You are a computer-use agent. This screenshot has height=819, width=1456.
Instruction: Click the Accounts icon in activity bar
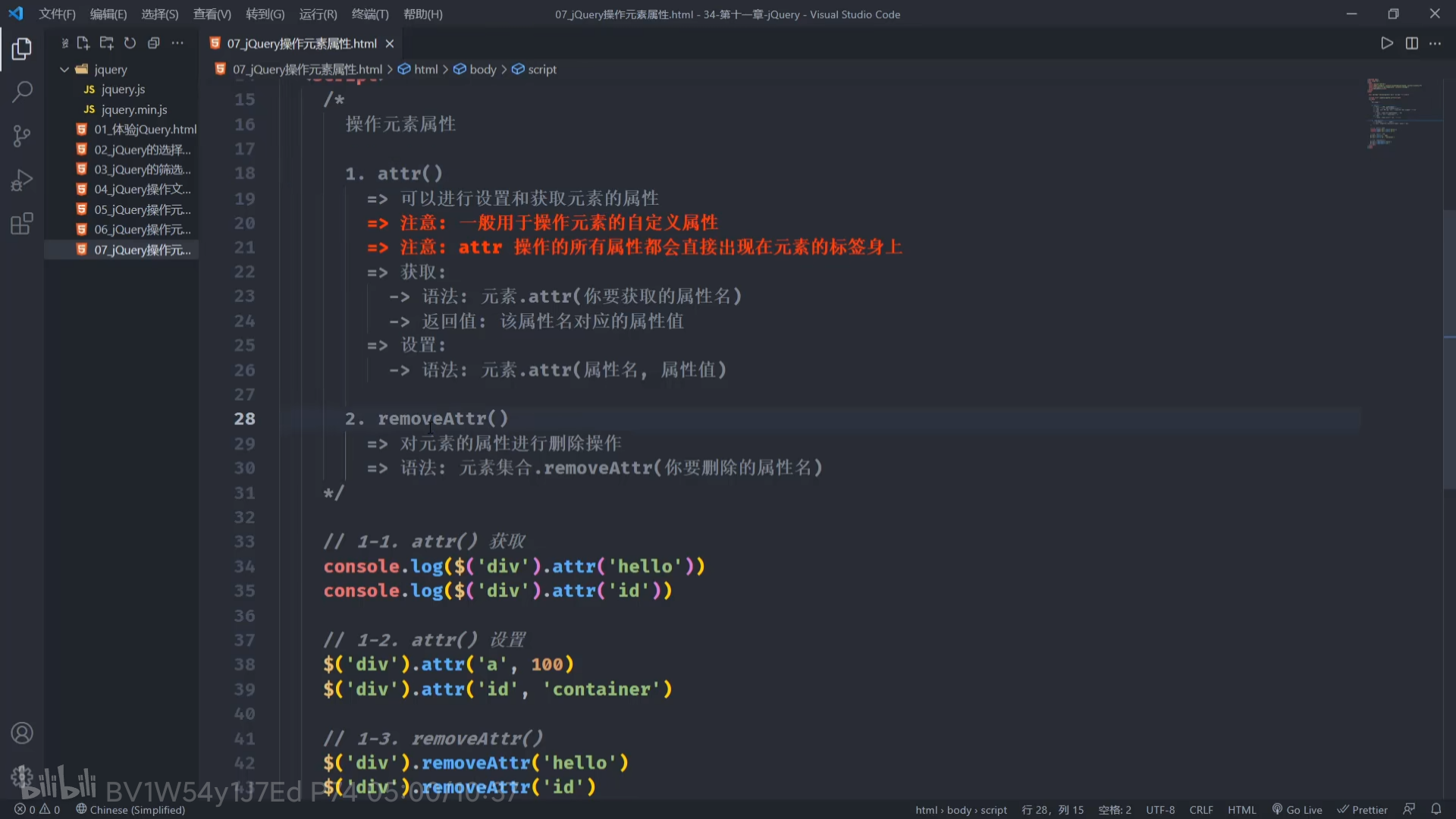(22, 733)
